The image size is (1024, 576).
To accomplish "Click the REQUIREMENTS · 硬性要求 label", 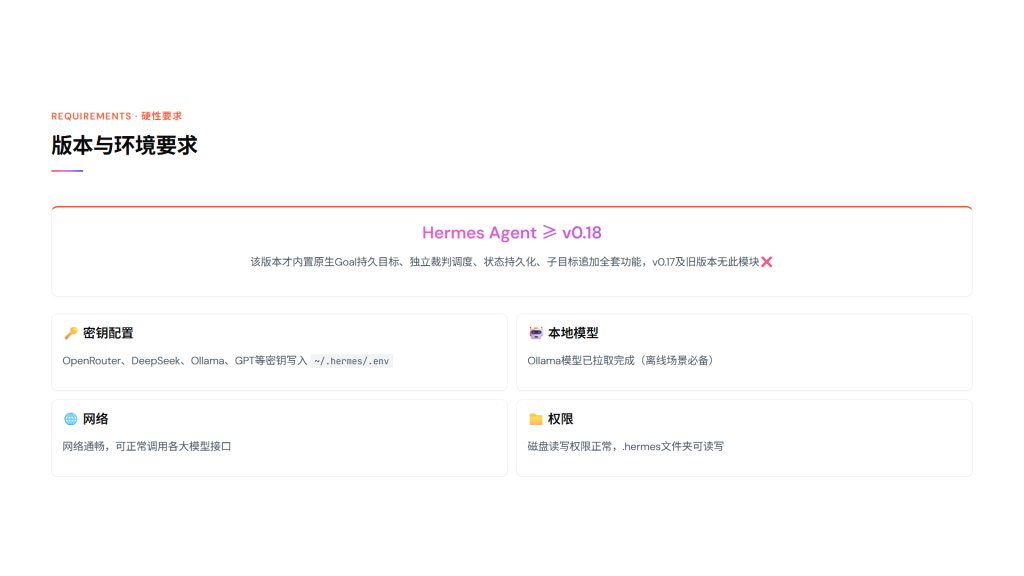I will click(x=117, y=116).
